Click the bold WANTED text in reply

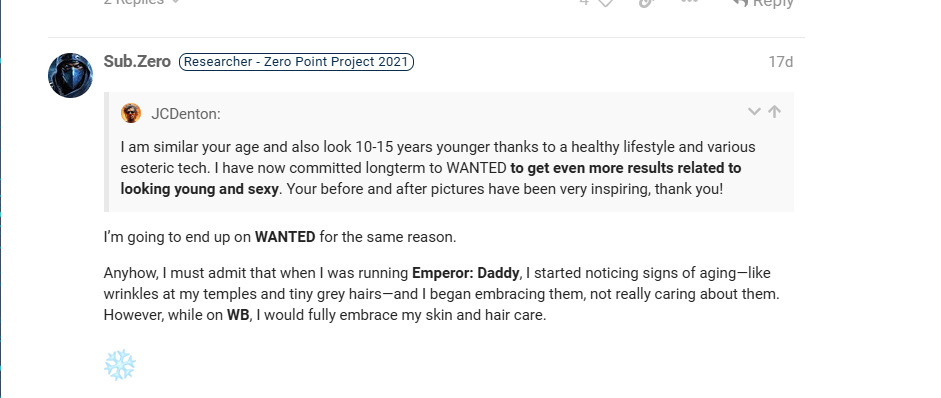pos(285,237)
